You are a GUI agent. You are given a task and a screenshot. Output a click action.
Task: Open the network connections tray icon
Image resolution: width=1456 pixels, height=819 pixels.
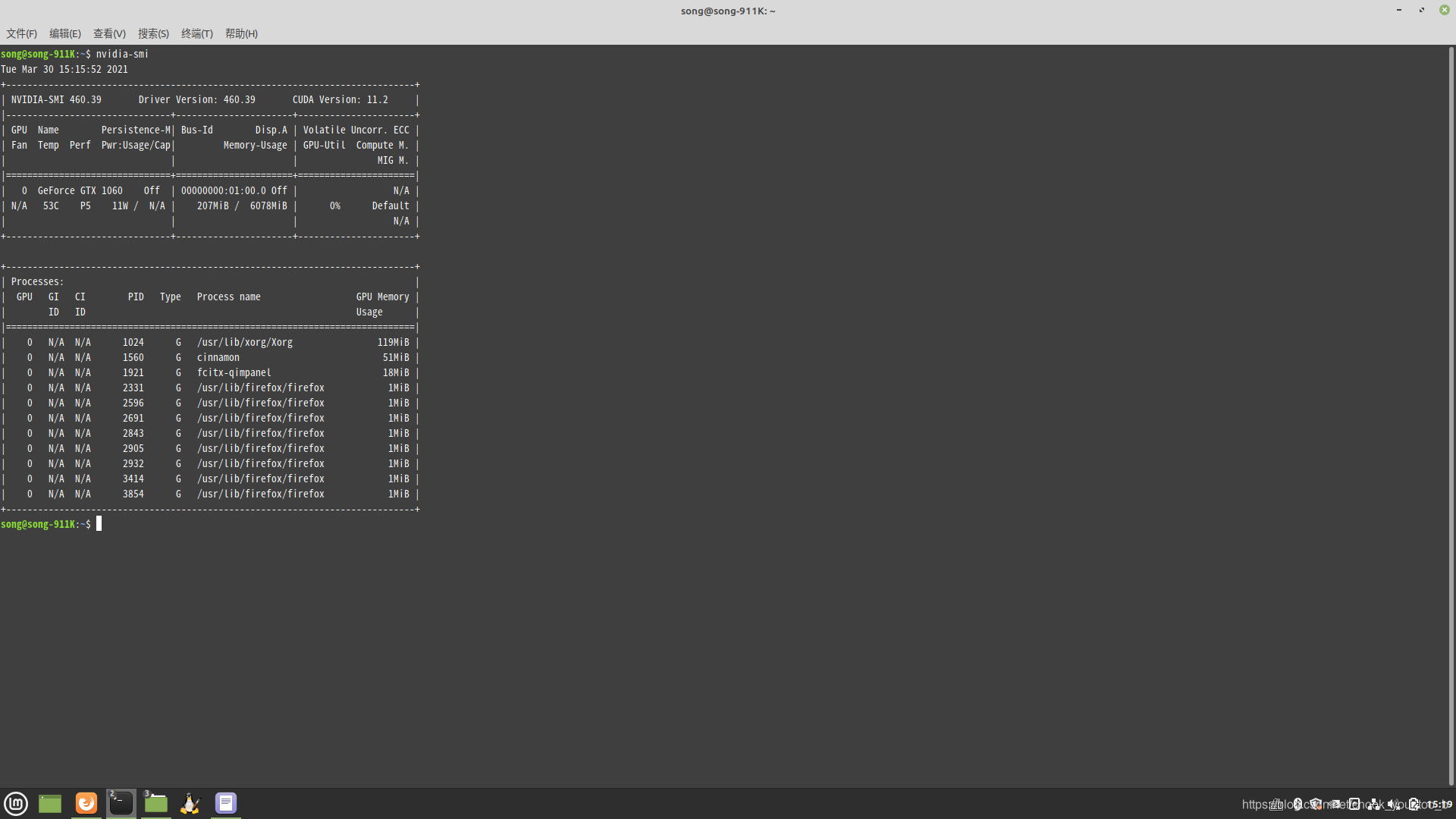[1374, 804]
